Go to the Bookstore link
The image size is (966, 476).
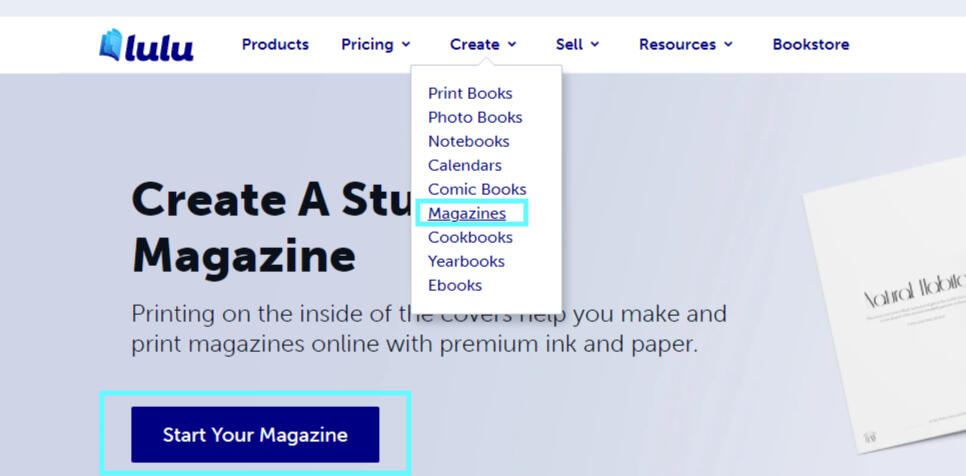point(811,44)
